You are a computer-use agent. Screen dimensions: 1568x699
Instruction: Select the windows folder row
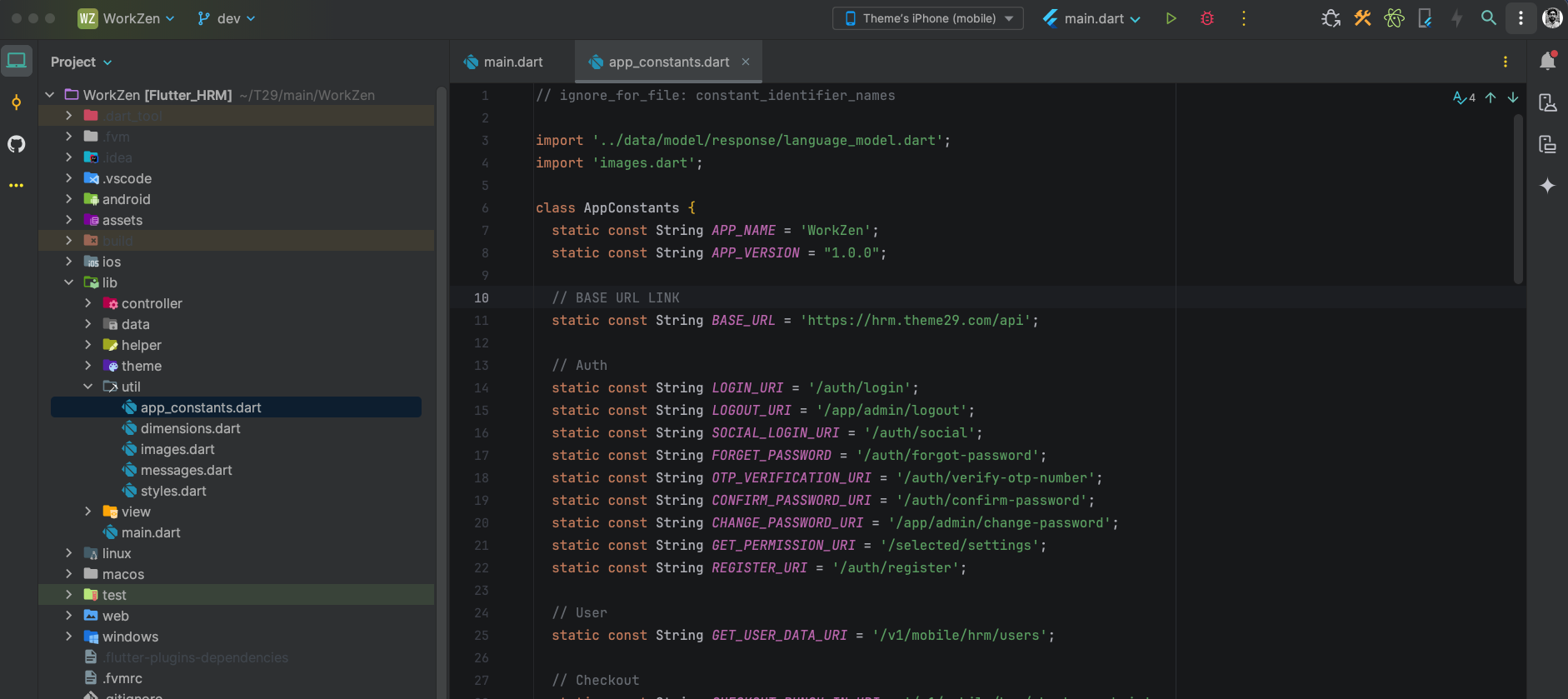pos(237,637)
